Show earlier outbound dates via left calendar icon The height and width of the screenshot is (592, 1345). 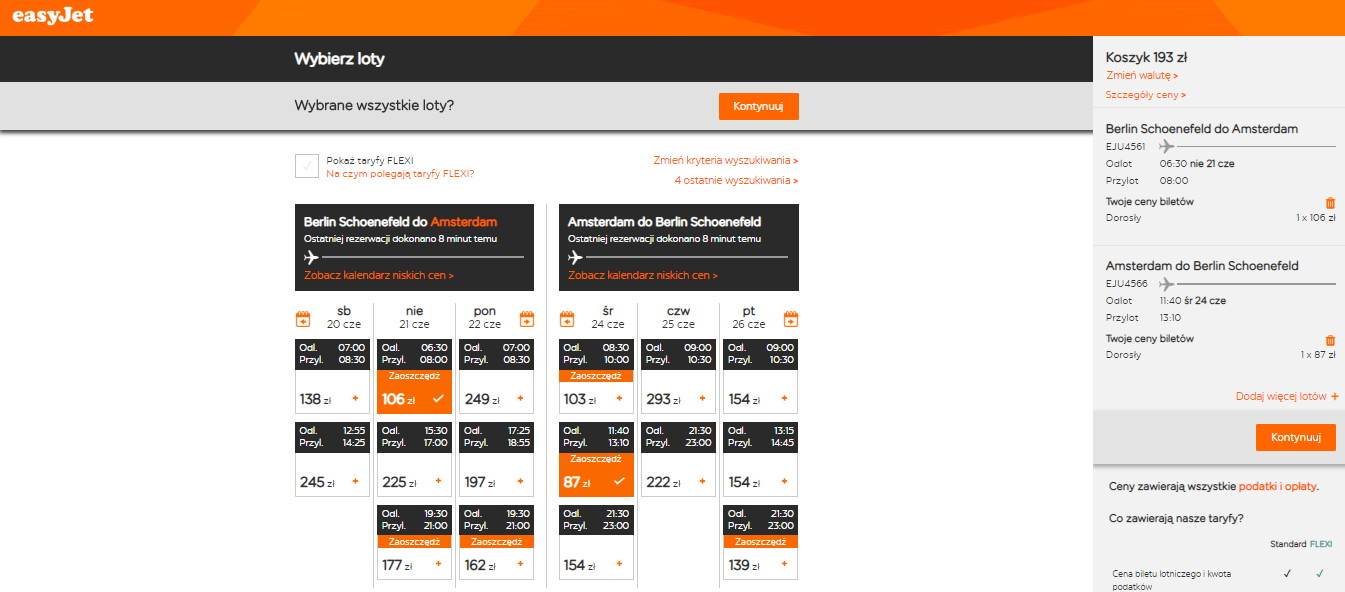(304, 320)
